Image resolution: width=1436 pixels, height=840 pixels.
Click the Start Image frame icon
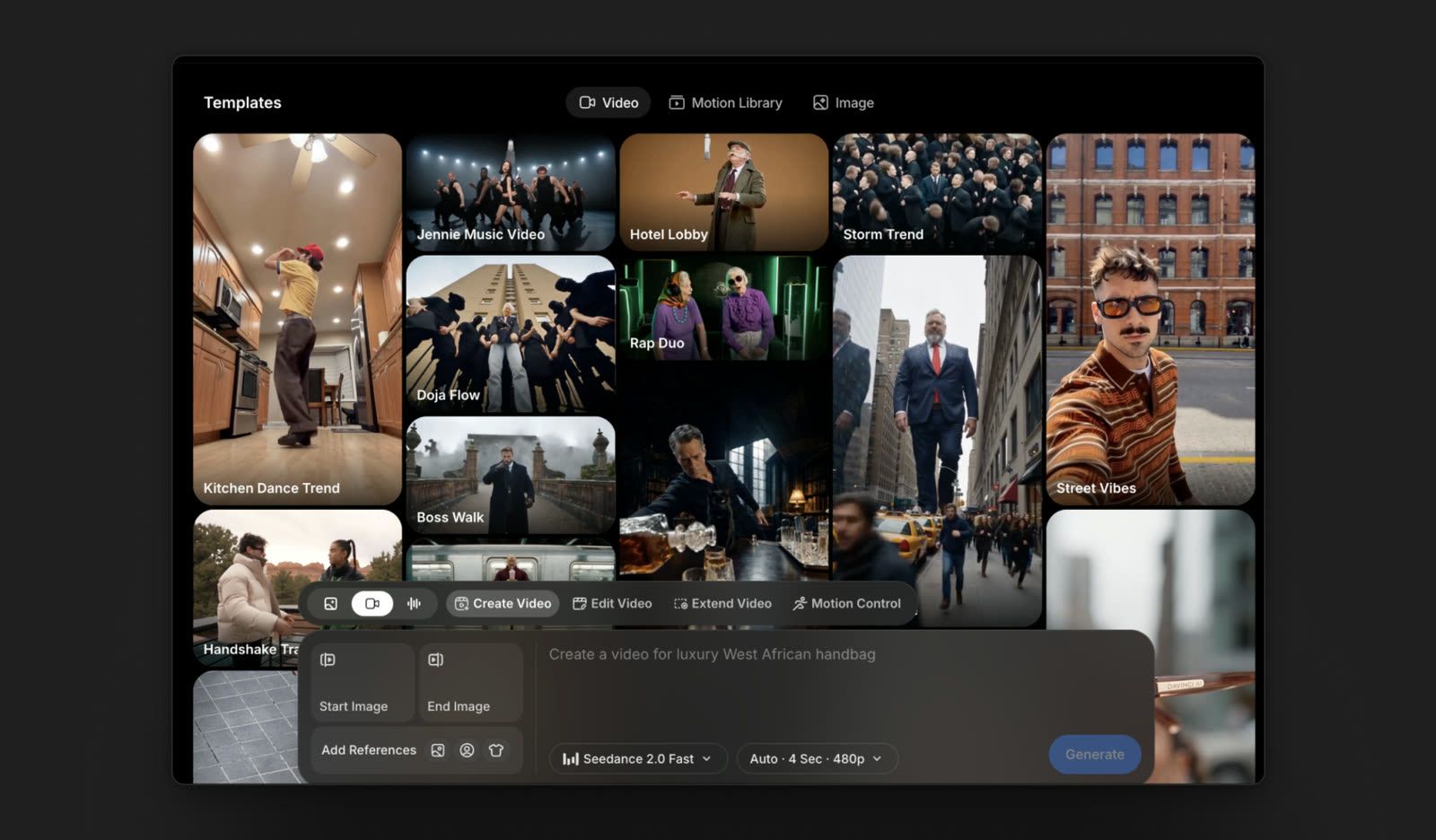[x=328, y=660]
